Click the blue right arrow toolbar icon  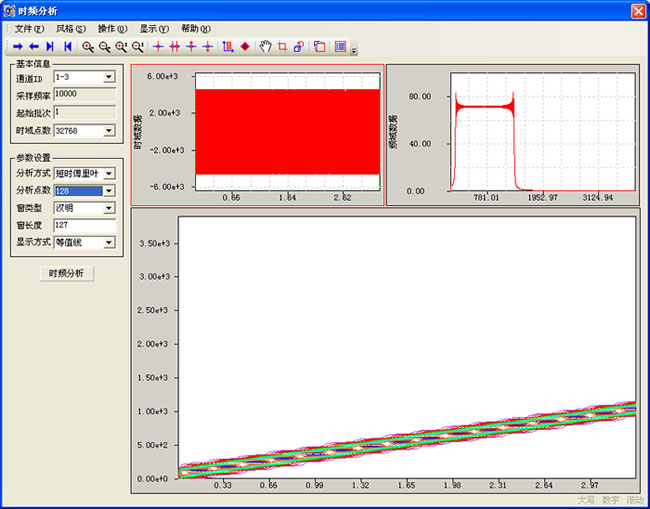click(x=17, y=46)
